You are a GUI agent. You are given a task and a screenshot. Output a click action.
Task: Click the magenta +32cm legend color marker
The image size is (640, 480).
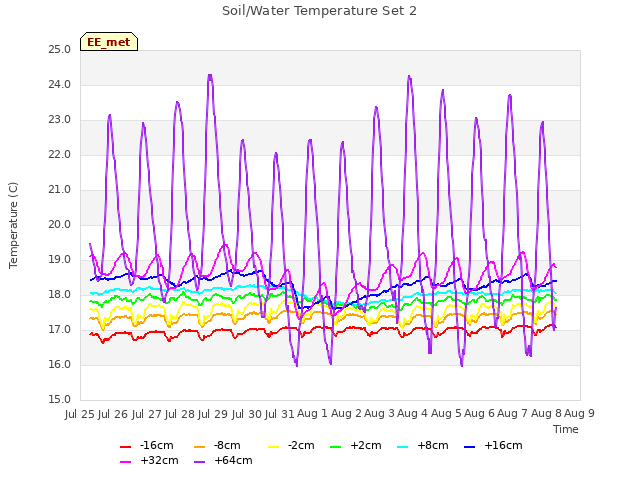(x=125, y=462)
